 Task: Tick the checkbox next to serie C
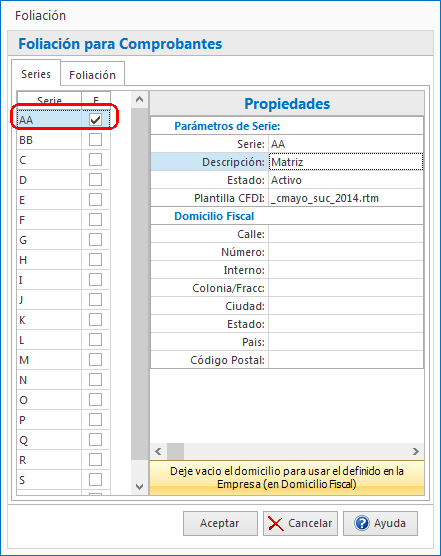tap(95, 160)
